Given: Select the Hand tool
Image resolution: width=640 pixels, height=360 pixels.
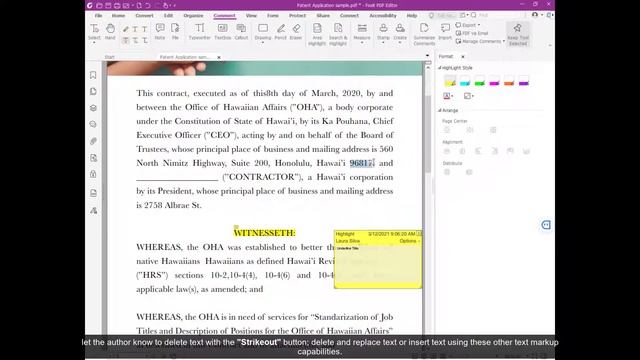Looking at the screenshot, I should [110, 32].
